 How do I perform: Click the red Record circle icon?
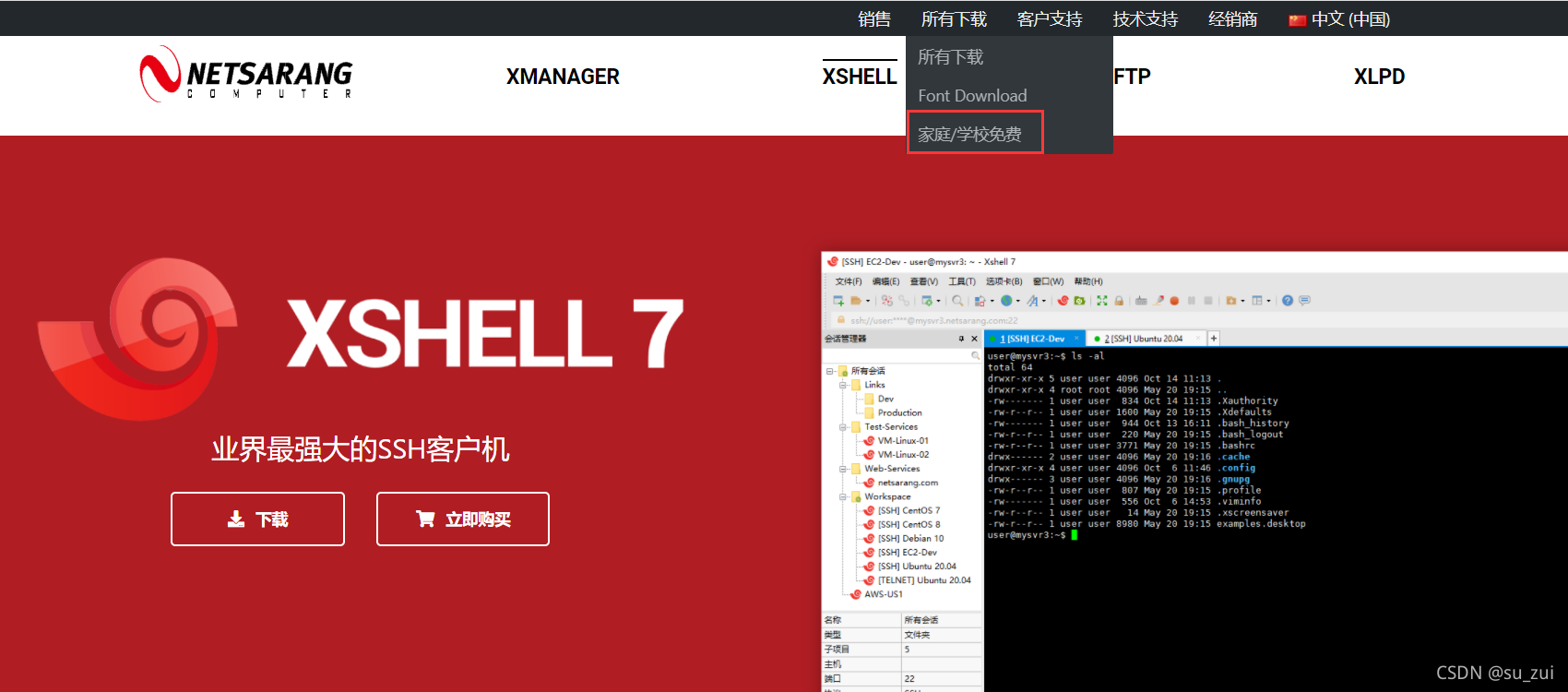tap(1174, 301)
